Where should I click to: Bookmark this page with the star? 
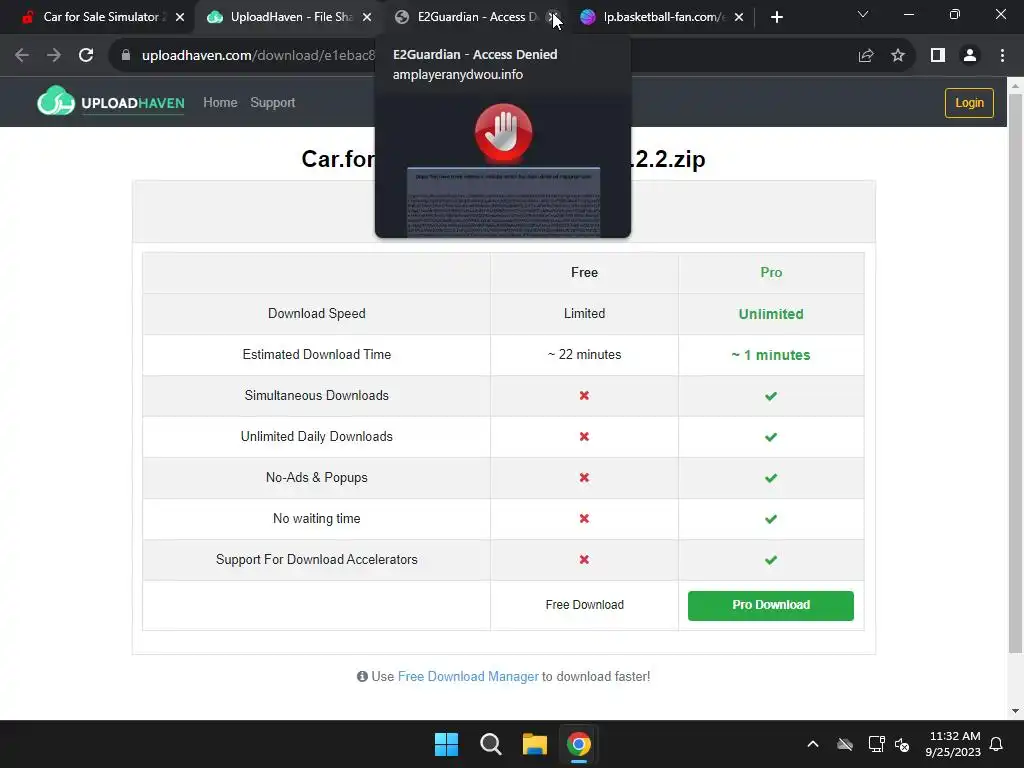(x=898, y=56)
